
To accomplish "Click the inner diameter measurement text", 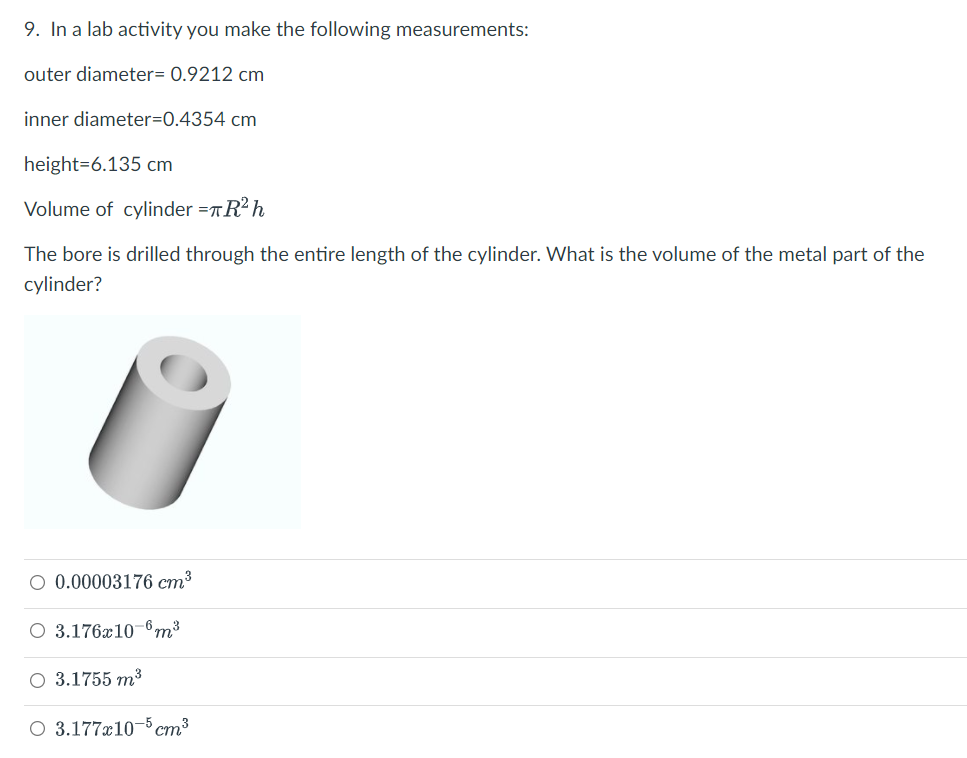I will tap(140, 119).
